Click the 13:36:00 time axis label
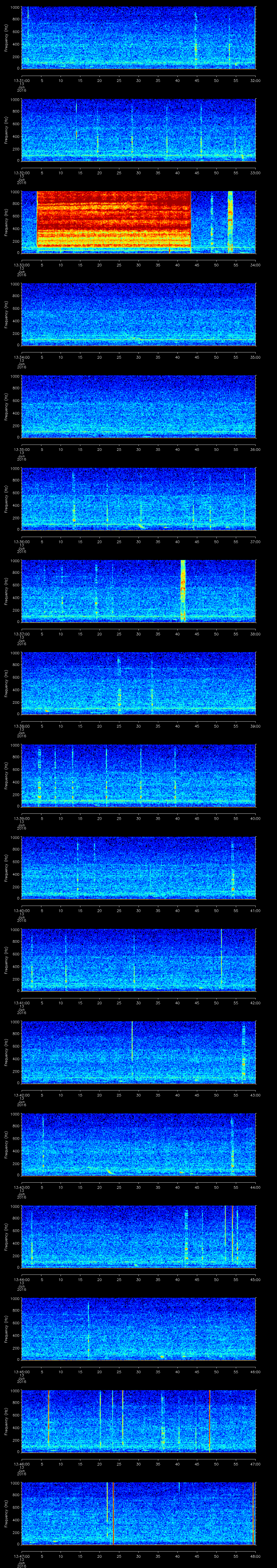This screenshot has height=1568, width=277. point(21,542)
